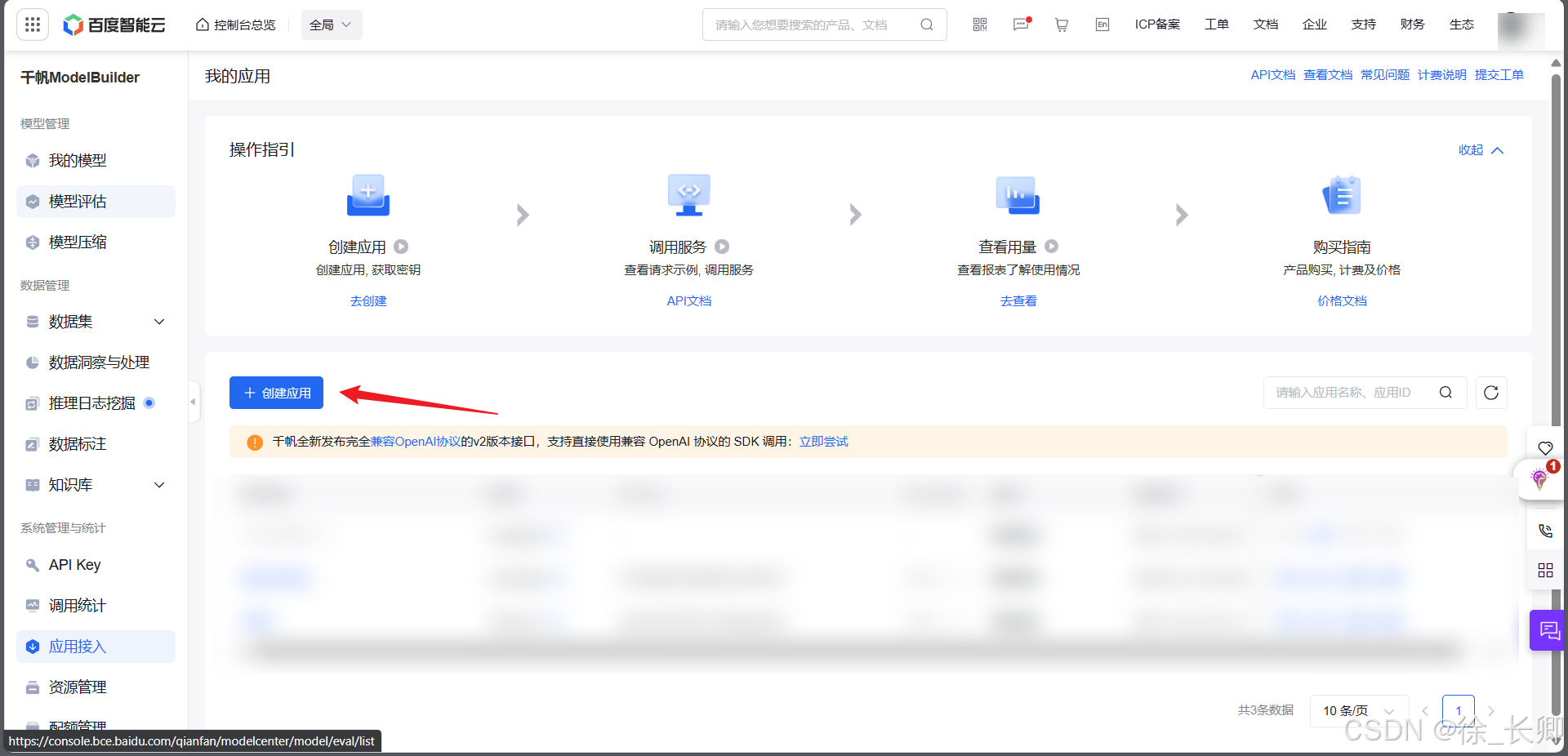The image size is (1568, 756).
Task: Open 推理日志挖掘 in sidebar
Action: [x=96, y=403]
